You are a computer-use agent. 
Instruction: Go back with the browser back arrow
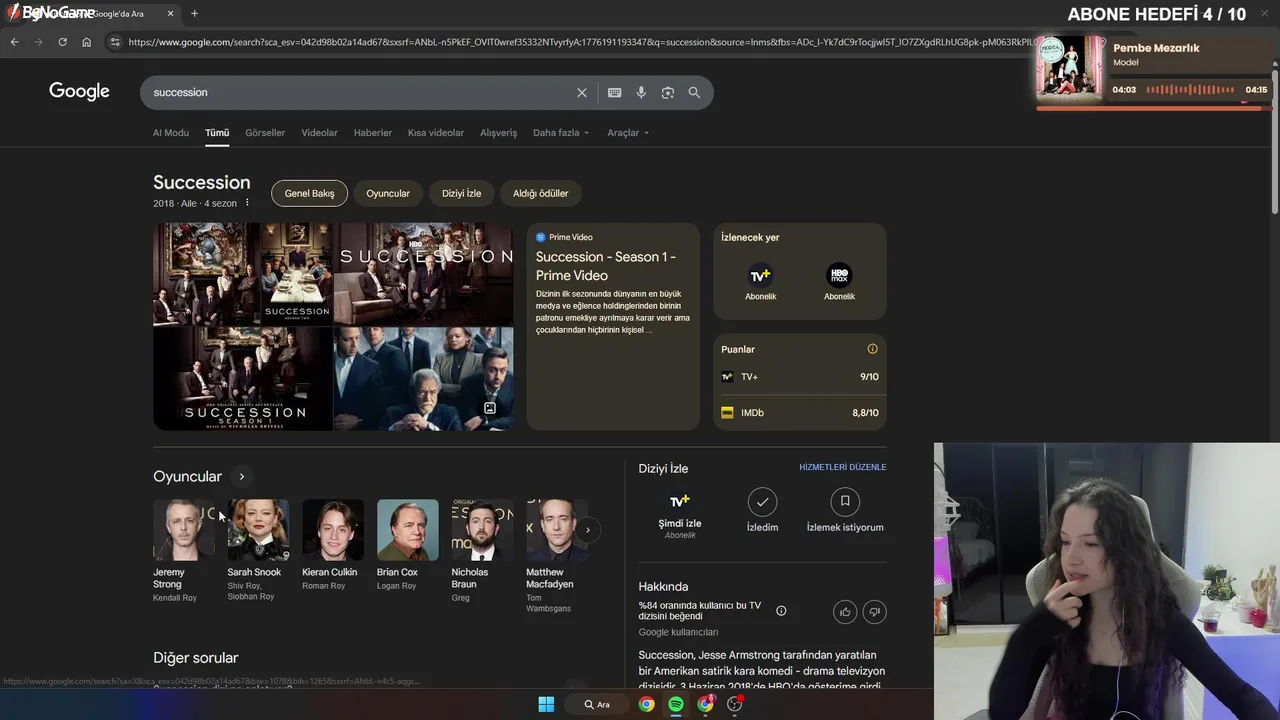(x=14, y=42)
